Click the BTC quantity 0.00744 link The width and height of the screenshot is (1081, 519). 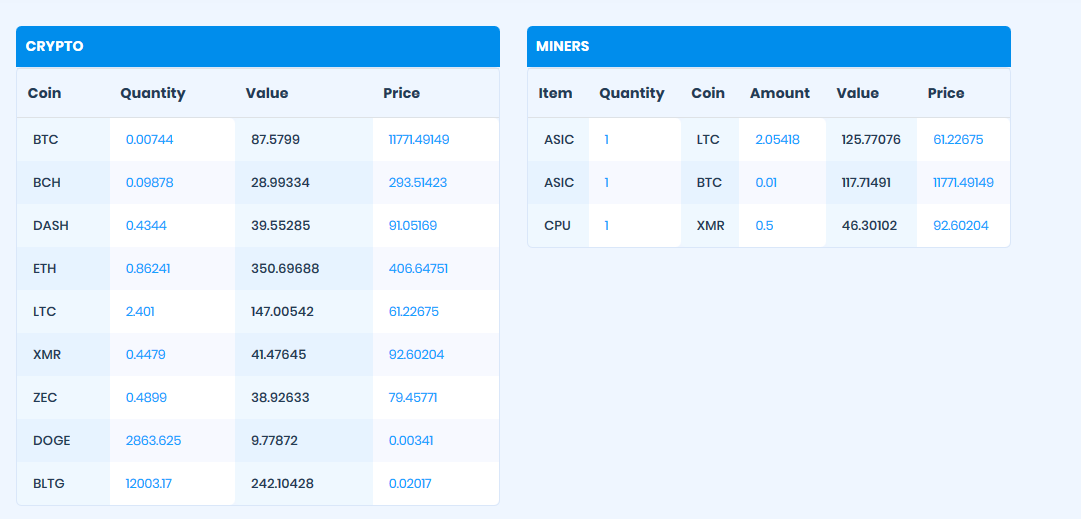[149, 140]
